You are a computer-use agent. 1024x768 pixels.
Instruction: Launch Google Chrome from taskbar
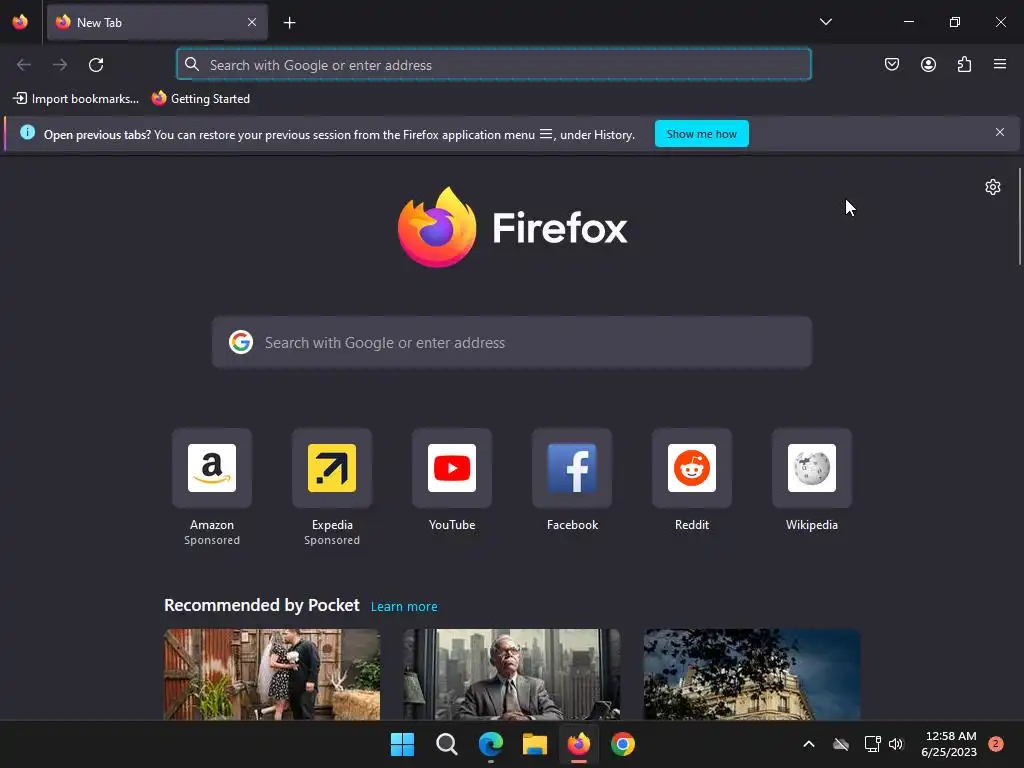[x=623, y=744]
